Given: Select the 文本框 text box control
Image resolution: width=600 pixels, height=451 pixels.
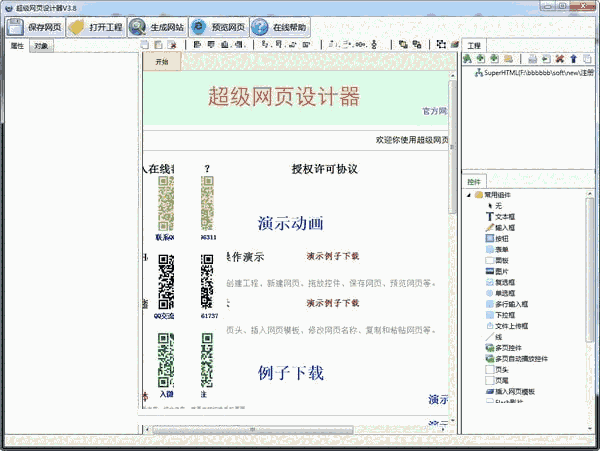Looking at the screenshot, I should (x=501, y=217).
